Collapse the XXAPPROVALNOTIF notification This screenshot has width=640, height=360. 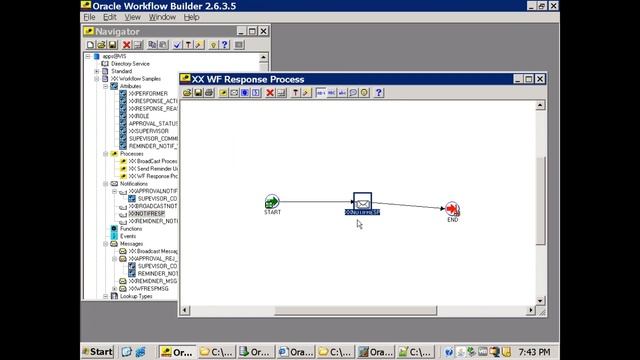pyautogui.click(x=115, y=191)
